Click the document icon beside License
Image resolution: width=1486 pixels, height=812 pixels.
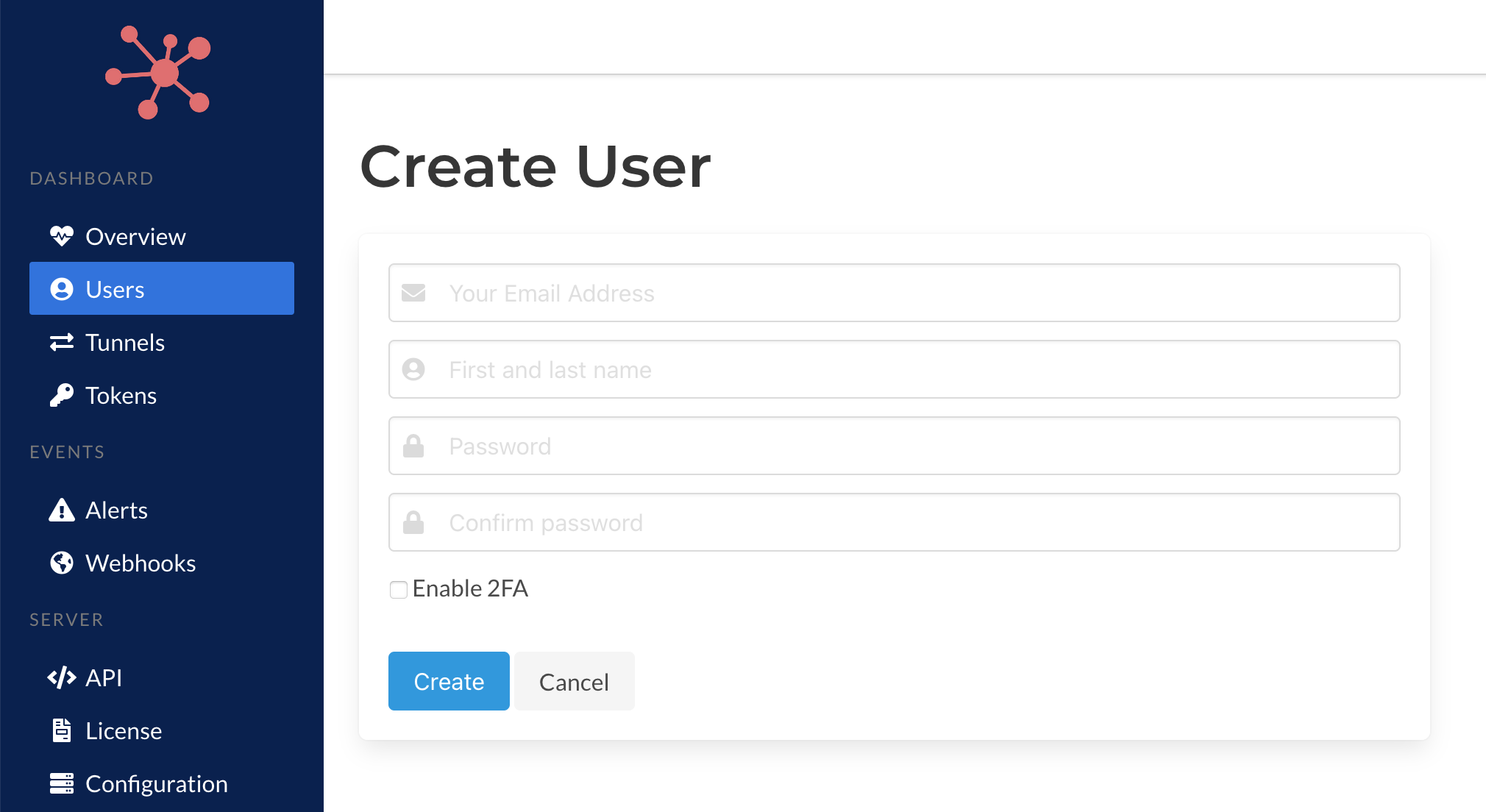point(62,730)
